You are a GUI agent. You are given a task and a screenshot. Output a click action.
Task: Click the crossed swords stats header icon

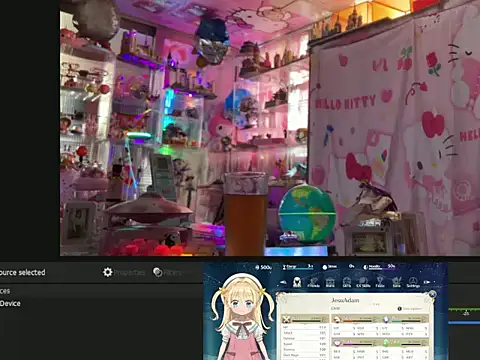[x=286, y=320]
